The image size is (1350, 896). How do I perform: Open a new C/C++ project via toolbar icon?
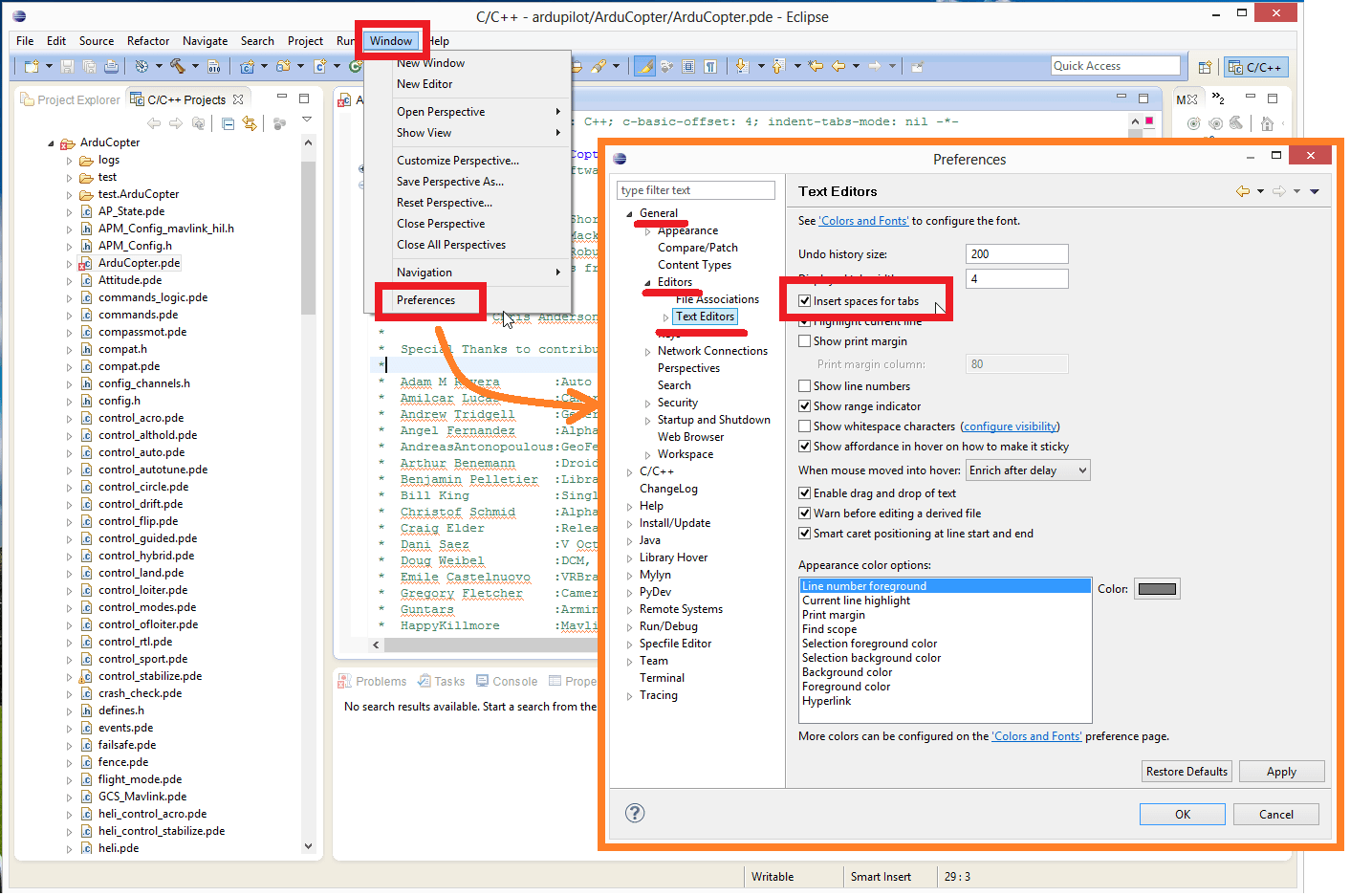coord(248,67)
